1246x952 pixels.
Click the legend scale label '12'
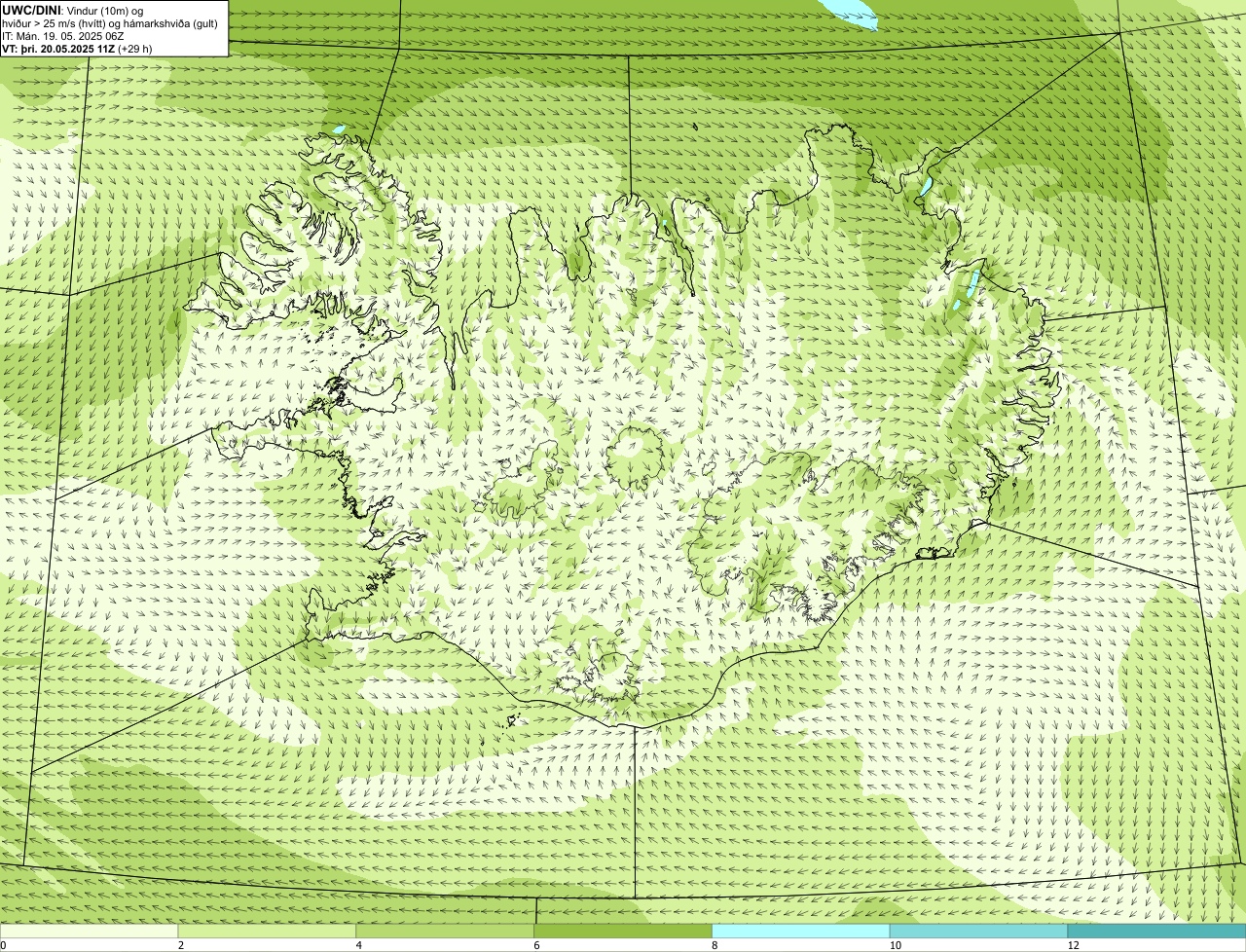click(1073, 945)
